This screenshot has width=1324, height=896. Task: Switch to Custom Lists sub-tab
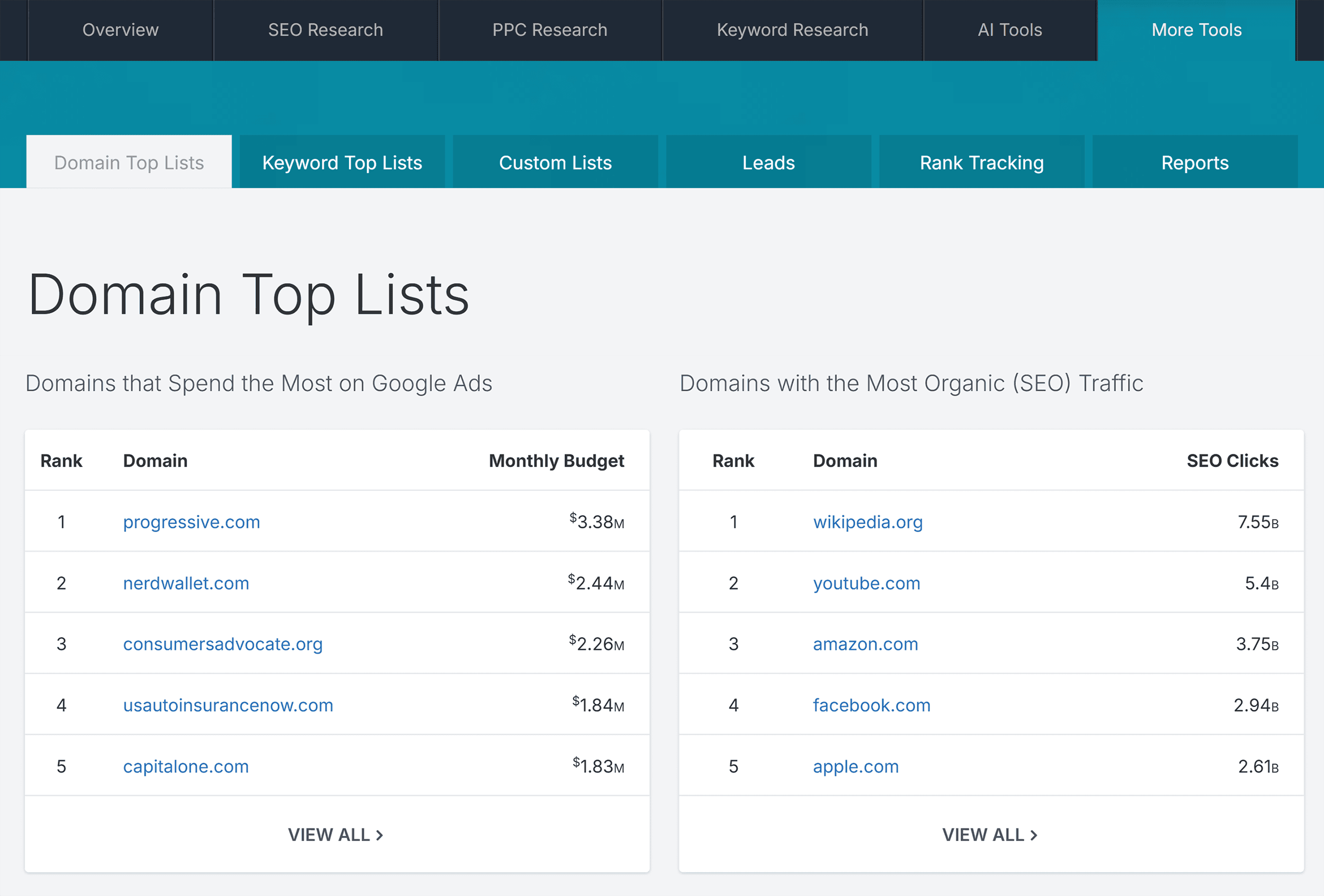click(x=556, y=163)
